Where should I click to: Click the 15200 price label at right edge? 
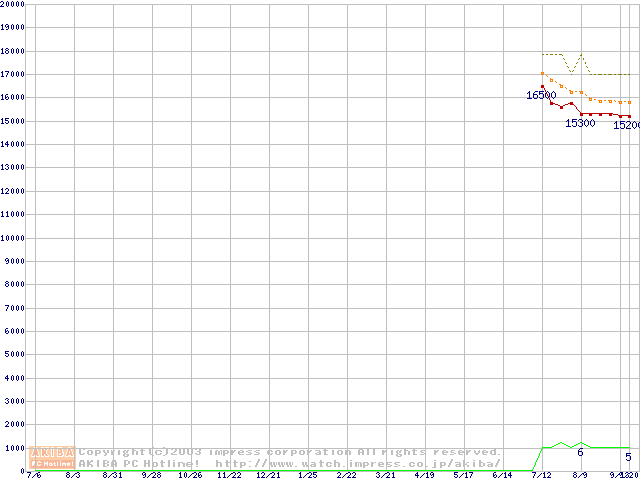point(627,125)
